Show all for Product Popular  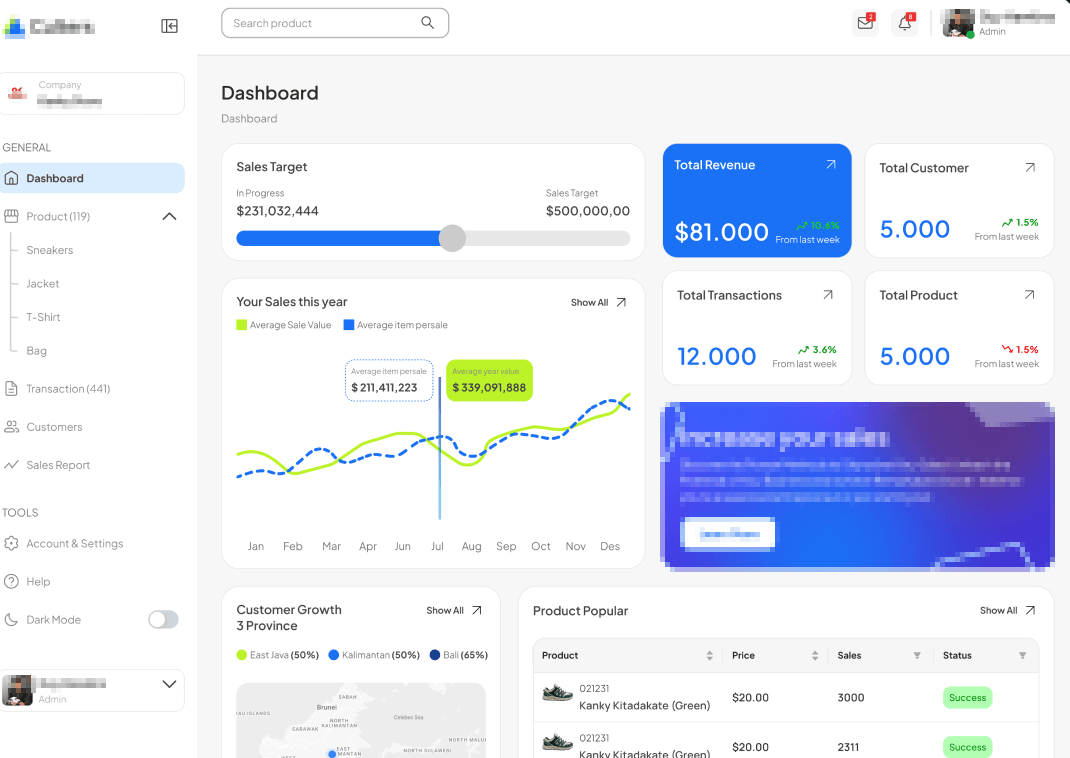point(1007,610)
